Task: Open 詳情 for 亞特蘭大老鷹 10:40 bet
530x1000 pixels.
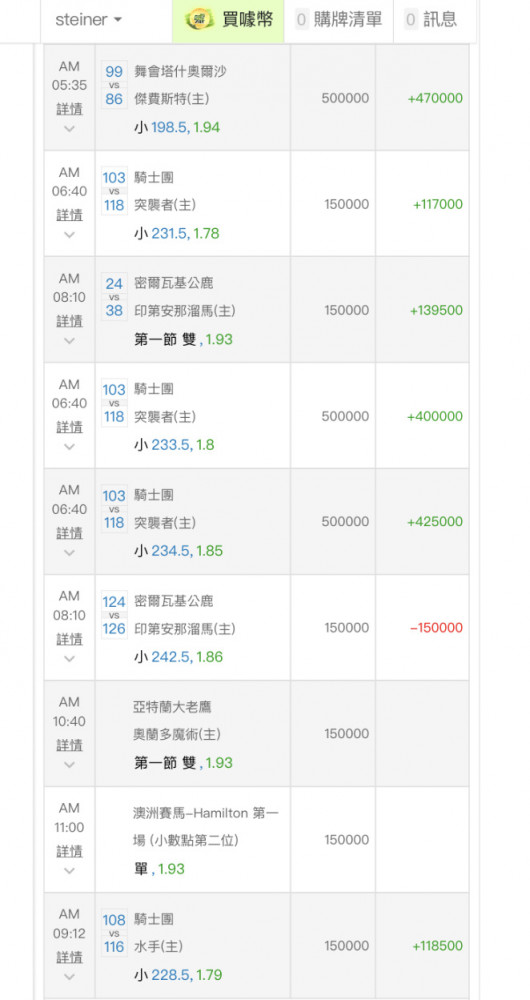Action: 70,744
